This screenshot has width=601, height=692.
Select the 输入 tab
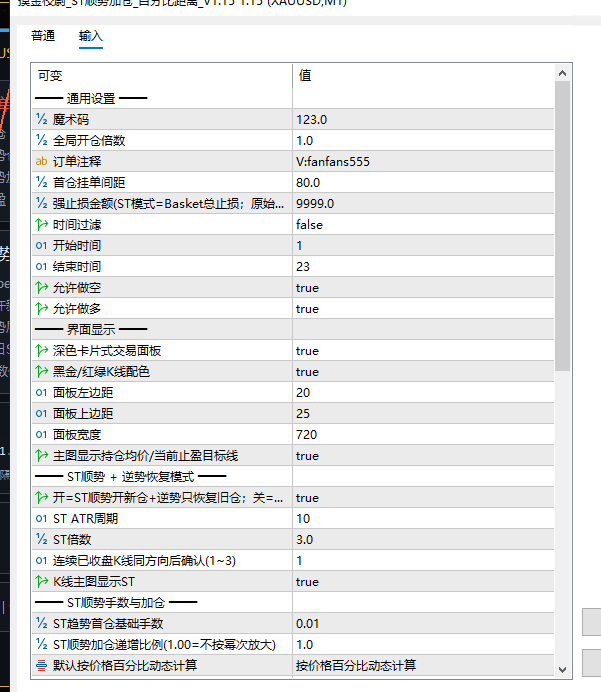pyautogui.click(x=90, y=36)
